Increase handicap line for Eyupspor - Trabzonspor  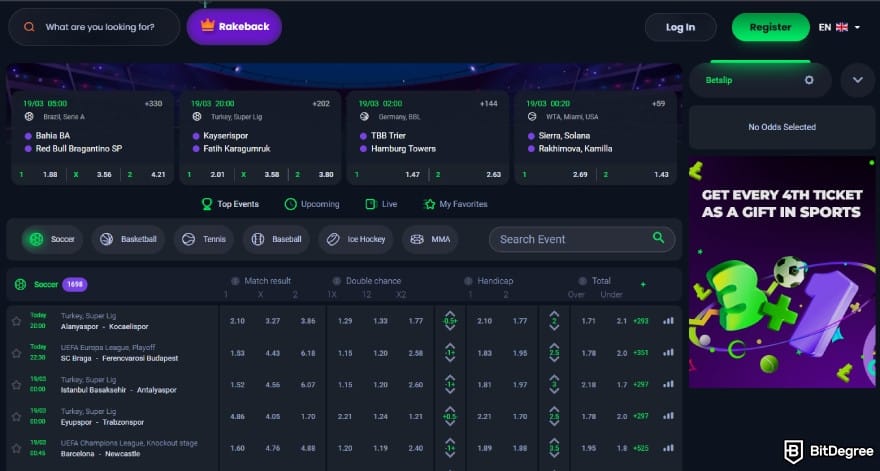(450, 409)
